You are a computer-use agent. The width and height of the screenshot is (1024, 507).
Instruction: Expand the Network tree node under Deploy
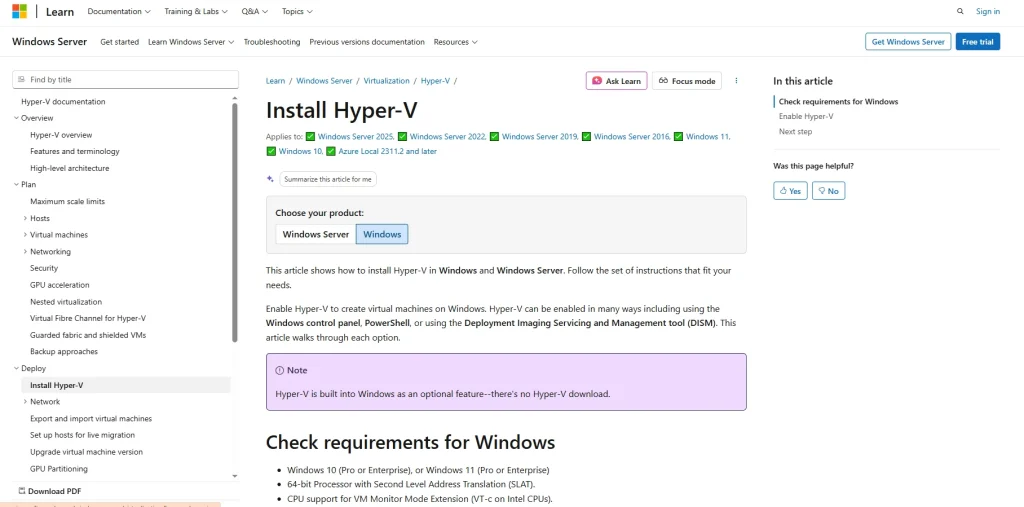pos(25,402)
